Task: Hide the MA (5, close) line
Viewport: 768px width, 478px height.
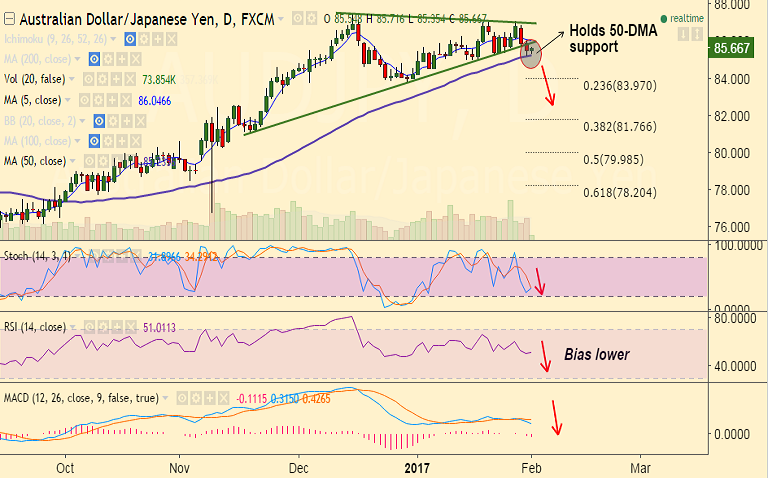Action: [x=84, y=100]
